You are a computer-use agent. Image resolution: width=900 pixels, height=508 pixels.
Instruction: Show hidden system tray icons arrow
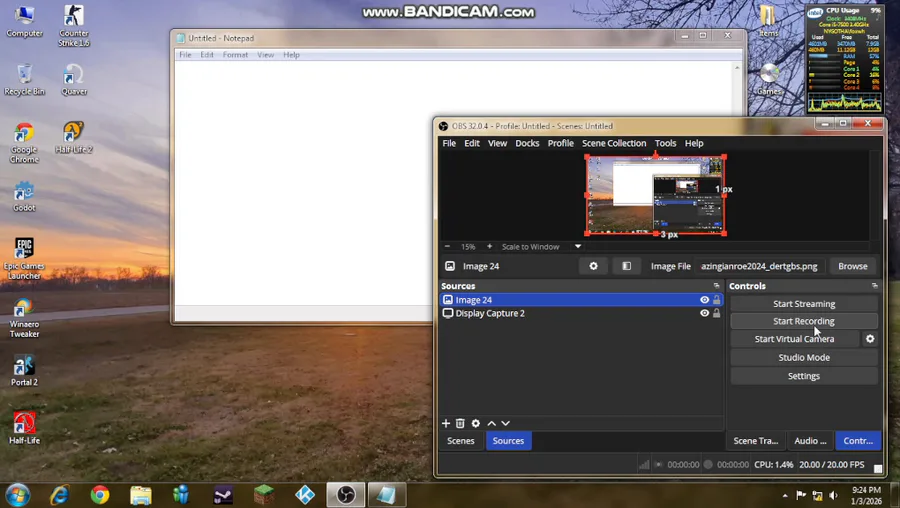click(785, 495)
